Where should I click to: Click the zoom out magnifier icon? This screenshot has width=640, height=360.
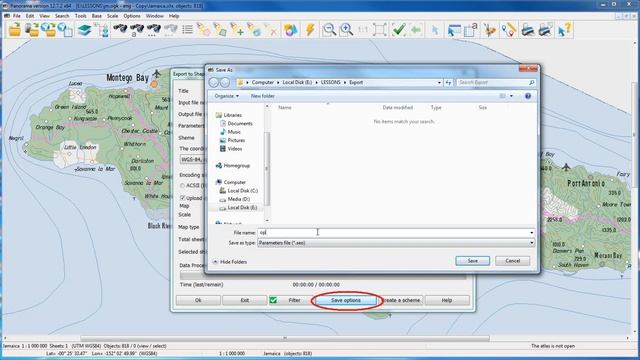329,30
